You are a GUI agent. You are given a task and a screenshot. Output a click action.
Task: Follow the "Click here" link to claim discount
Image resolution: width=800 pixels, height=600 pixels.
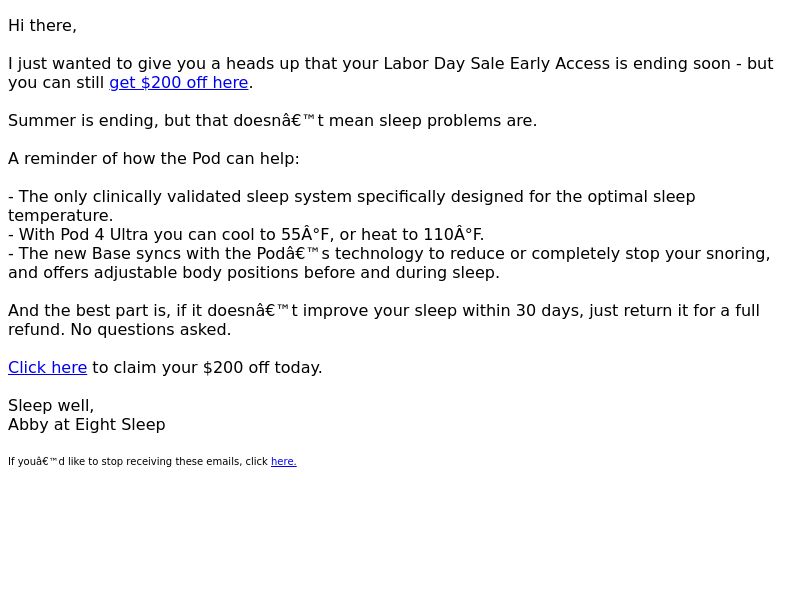[47, 367]
